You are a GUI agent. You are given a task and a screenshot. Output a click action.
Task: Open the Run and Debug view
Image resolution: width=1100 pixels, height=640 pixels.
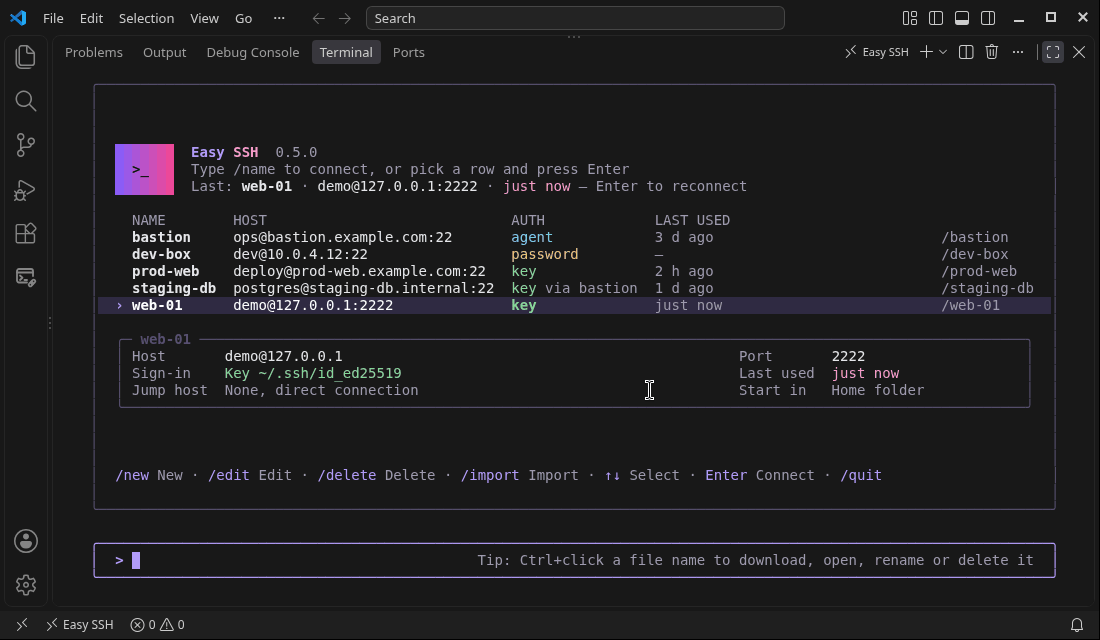pos(25,190)
